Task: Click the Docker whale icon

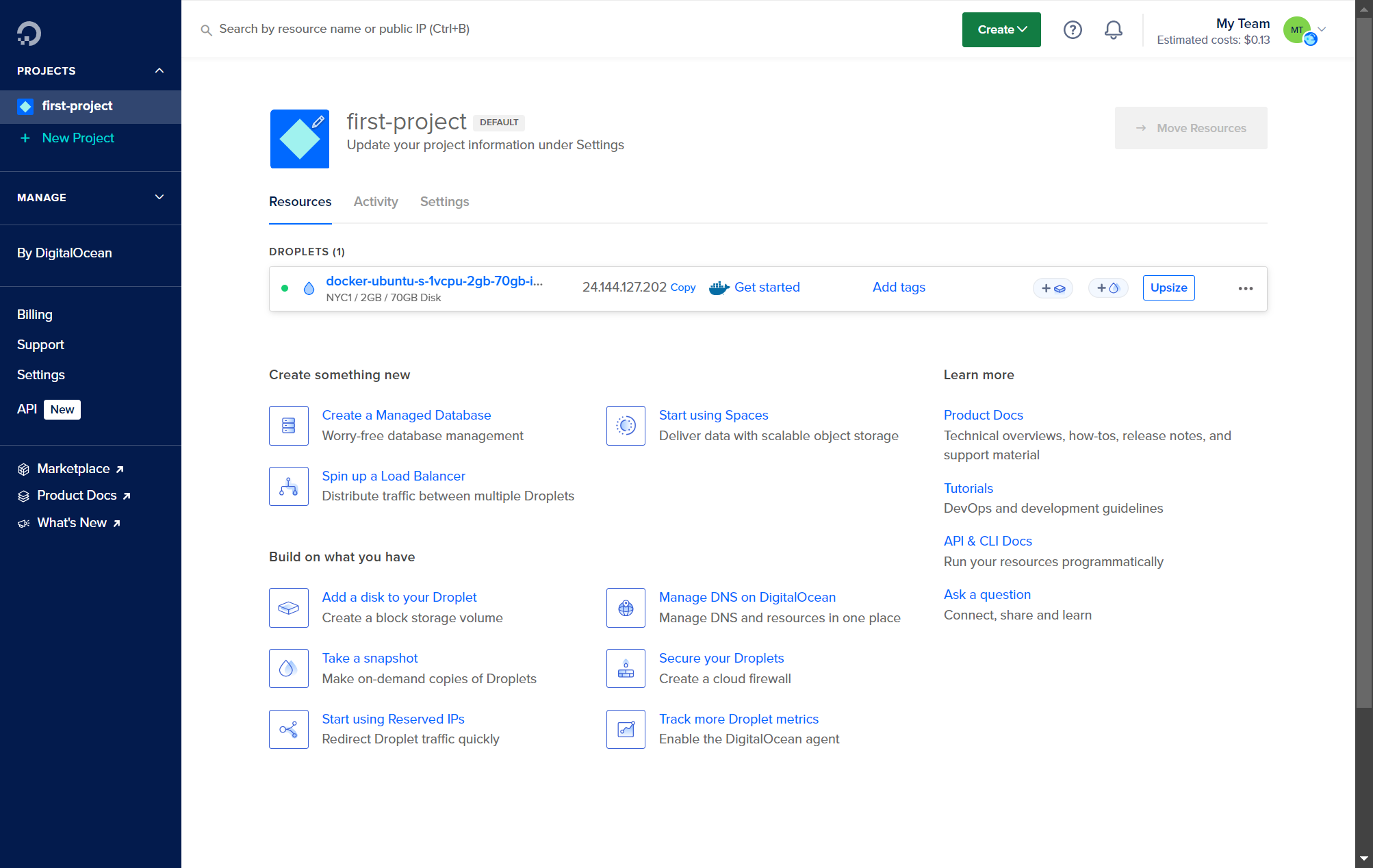Action: tap(719, 288)
